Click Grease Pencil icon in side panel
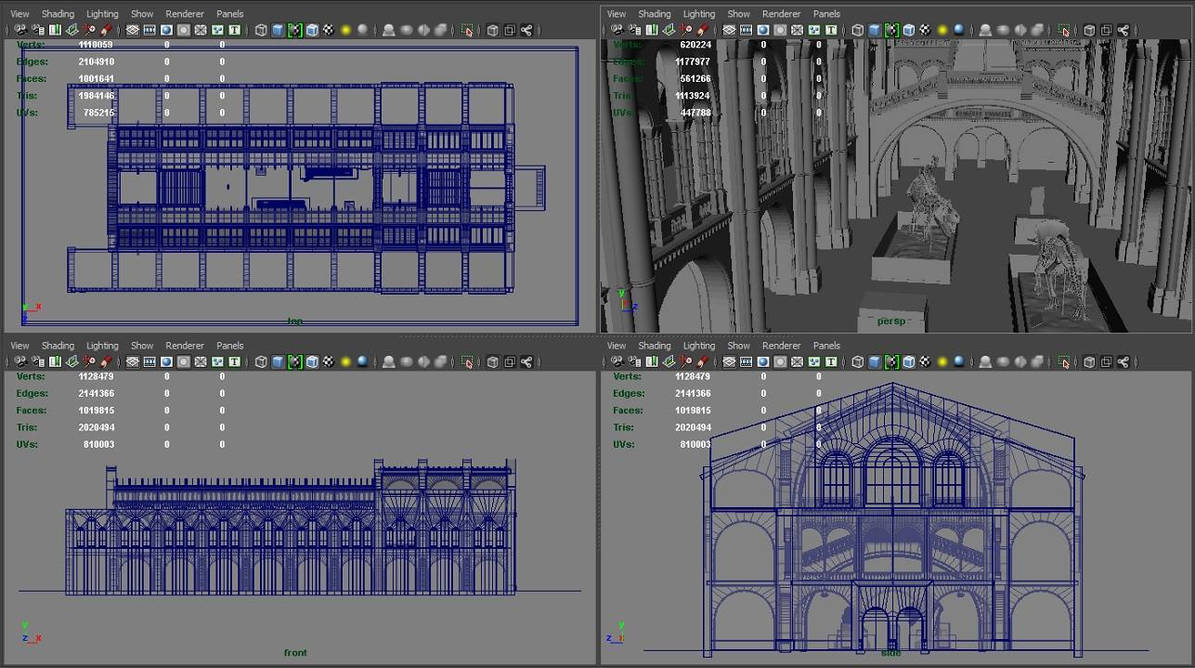Screen dimensions: 1195x668 click(703, 362)
